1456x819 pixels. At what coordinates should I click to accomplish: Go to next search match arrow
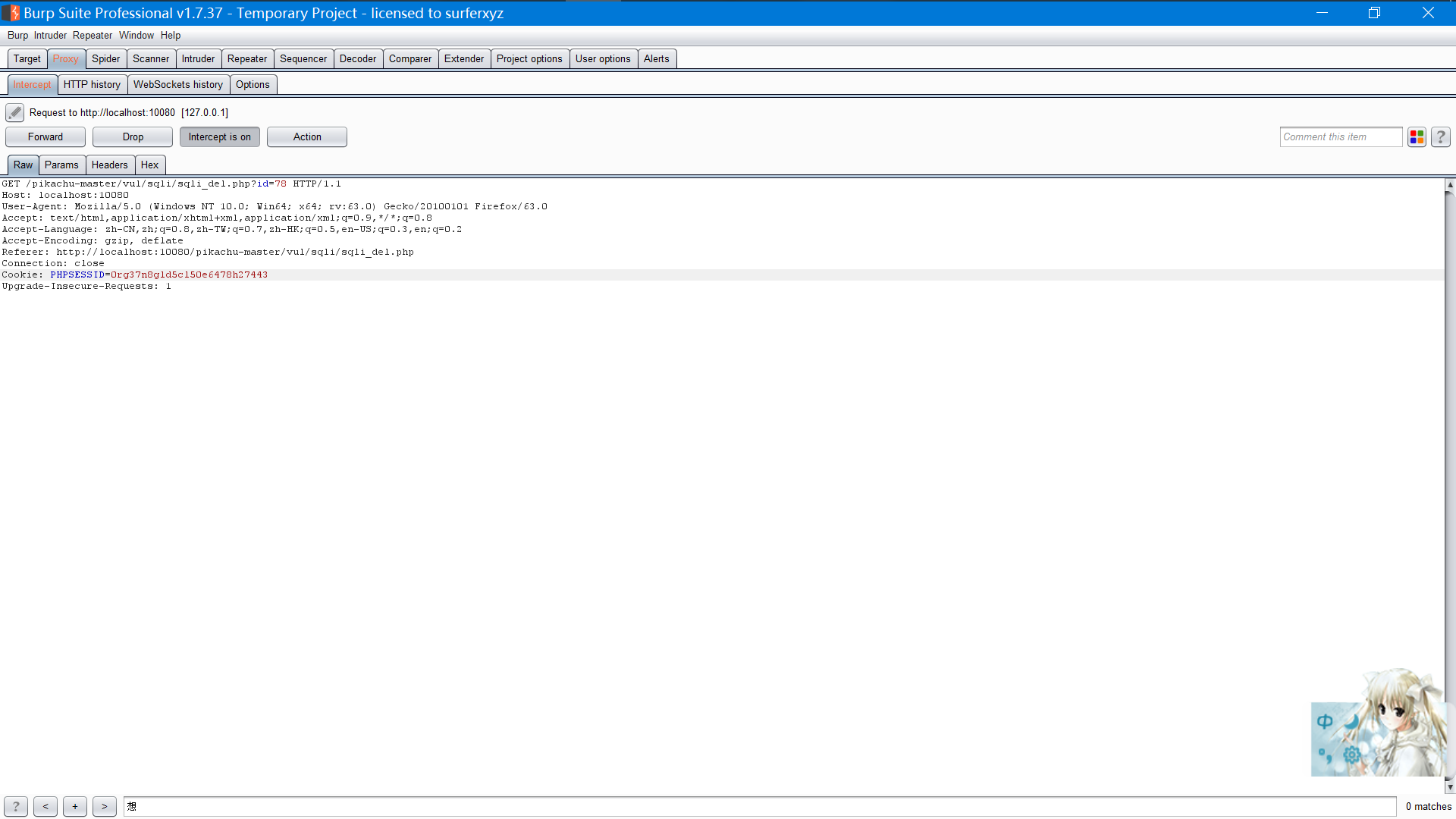point(105,806)
